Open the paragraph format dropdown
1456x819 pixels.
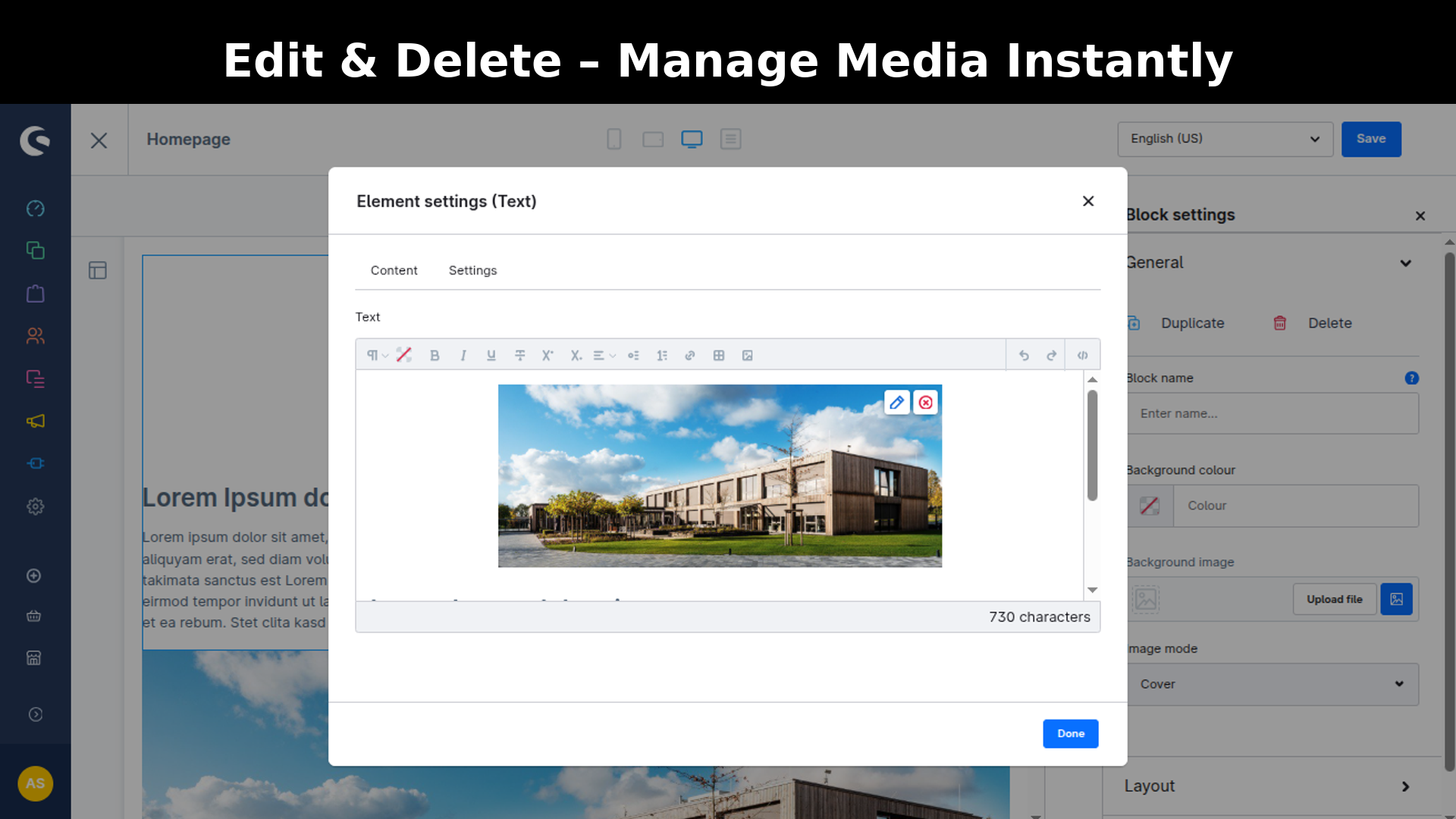point(377,355)
